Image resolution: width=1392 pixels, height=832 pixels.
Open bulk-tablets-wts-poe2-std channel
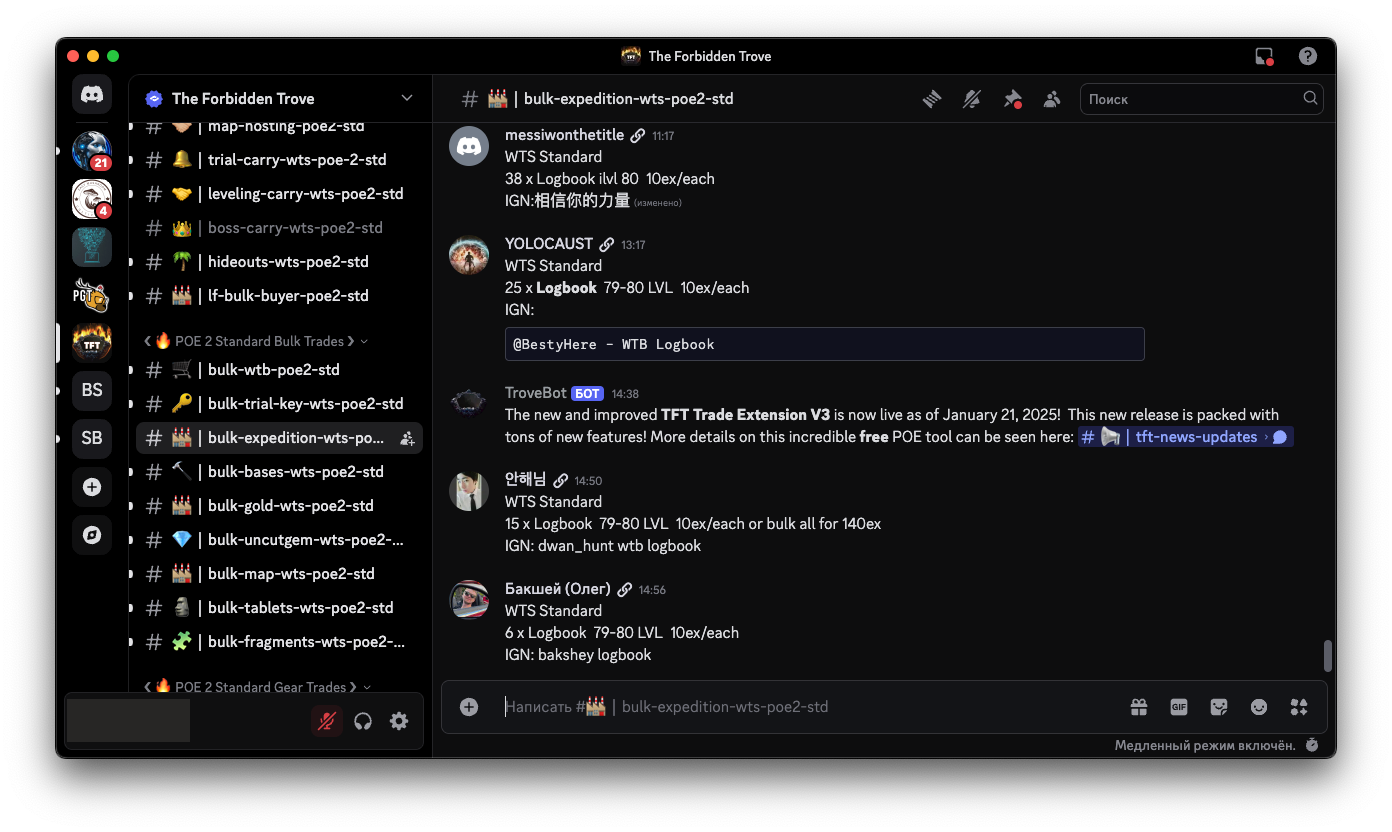[279, 608]
